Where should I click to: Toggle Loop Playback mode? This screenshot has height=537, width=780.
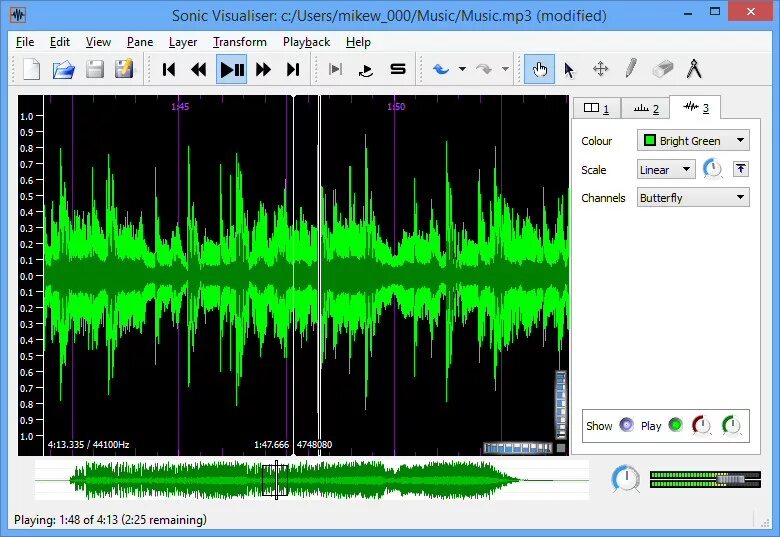pos(366,69)
